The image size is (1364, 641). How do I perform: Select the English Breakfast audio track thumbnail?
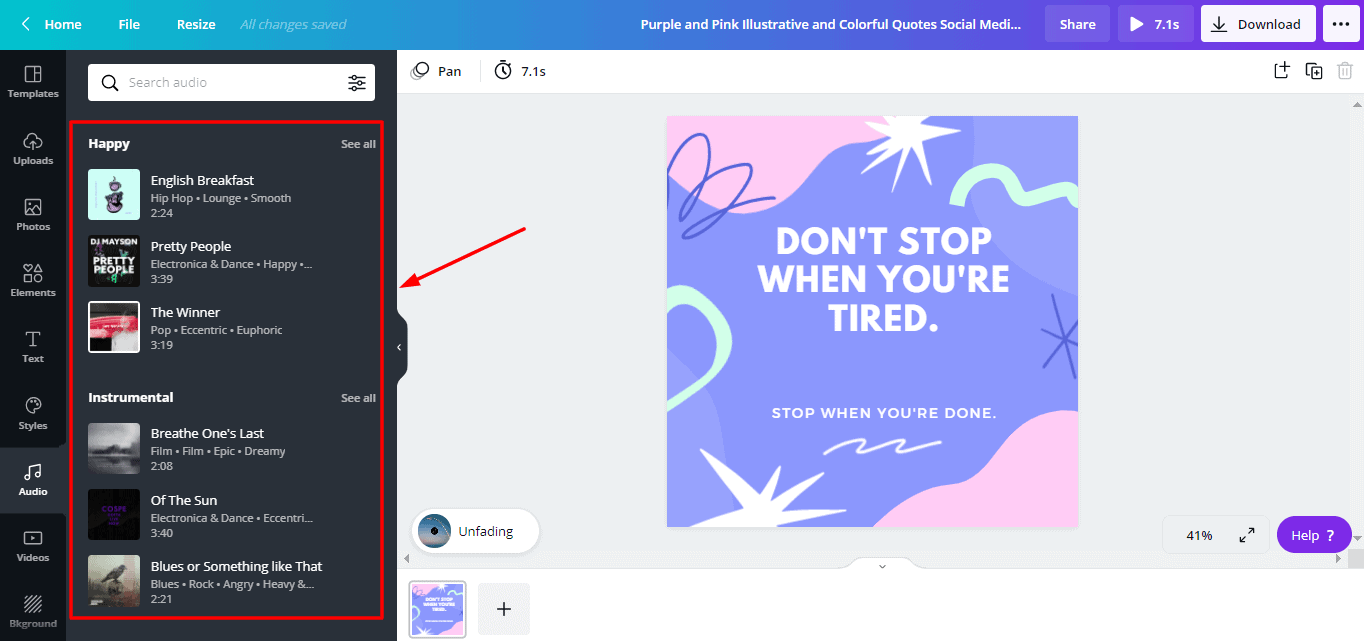pyautogui.click(x=114, y=194)
